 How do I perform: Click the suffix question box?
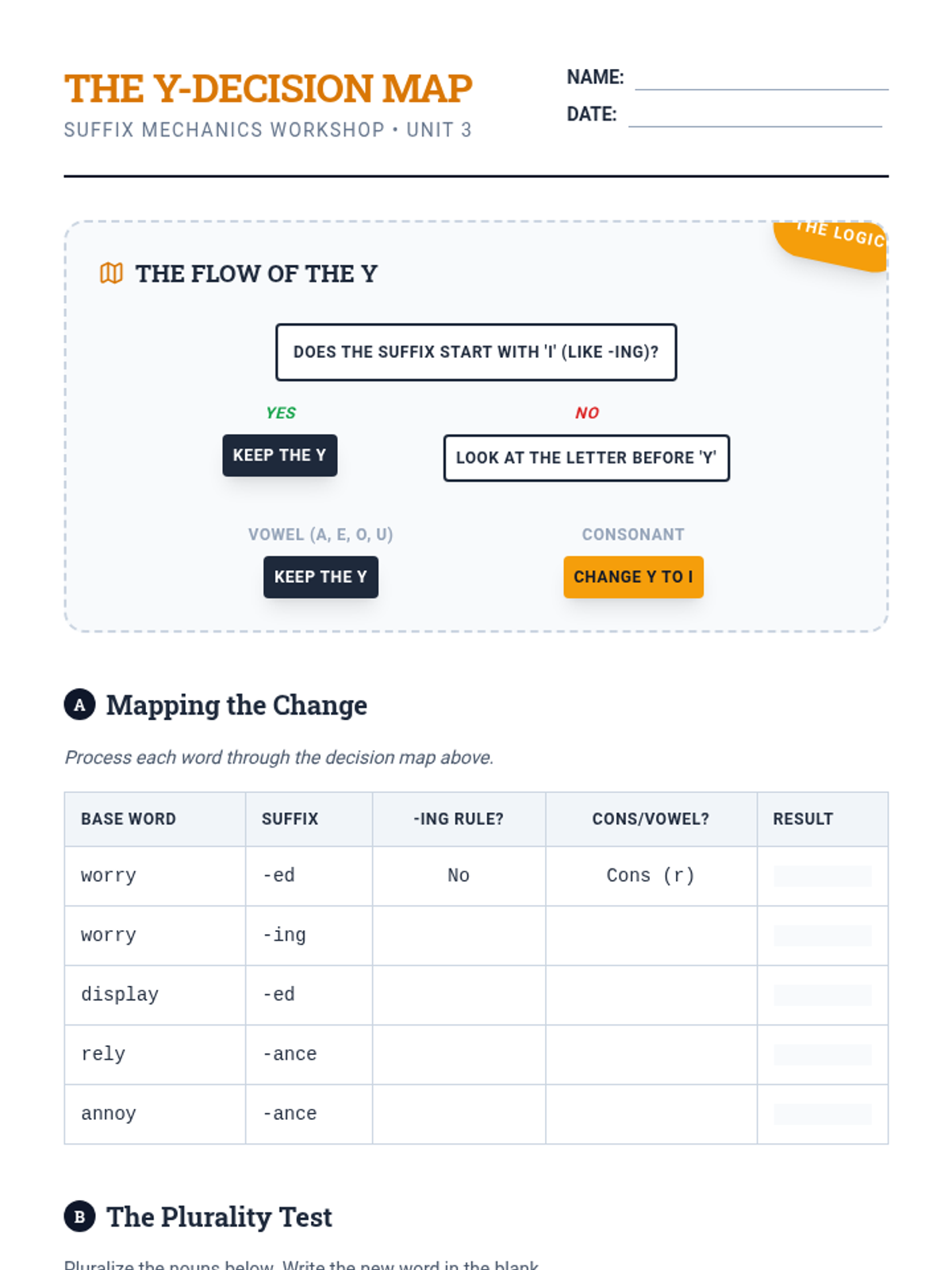tap(476, 352)
